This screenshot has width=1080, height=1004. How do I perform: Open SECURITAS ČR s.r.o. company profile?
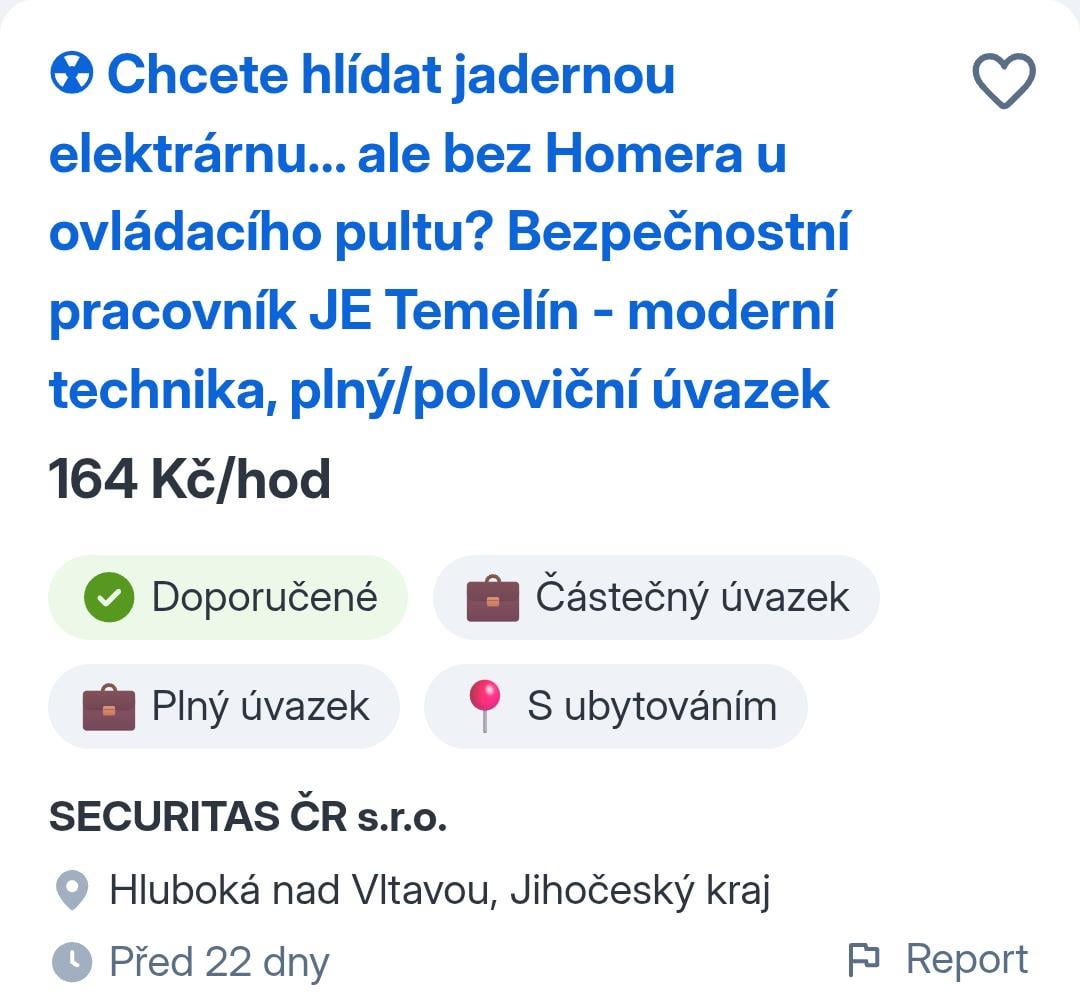point(250,815)
